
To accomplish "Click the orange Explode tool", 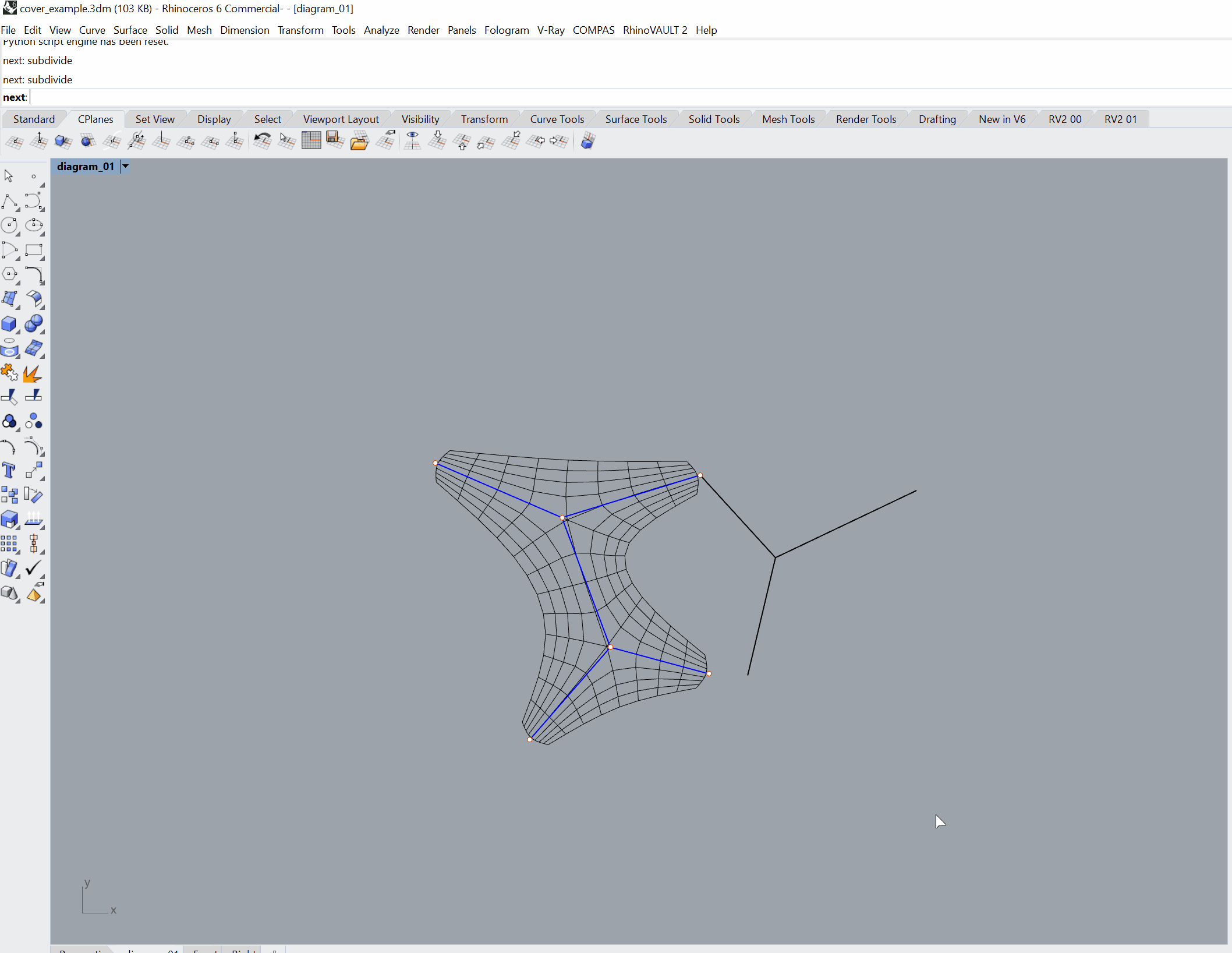I will (34, 373).
